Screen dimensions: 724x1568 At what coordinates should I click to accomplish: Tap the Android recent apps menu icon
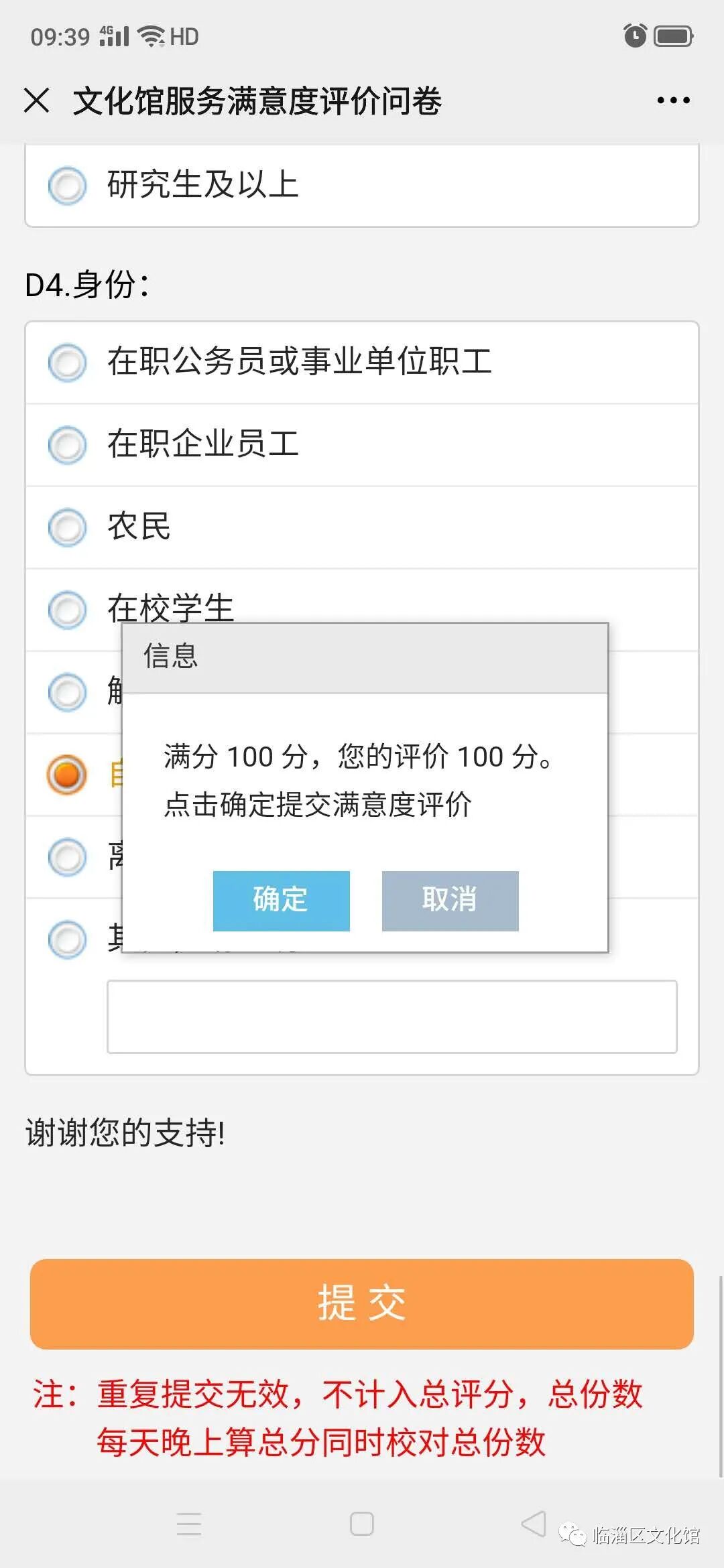tap(189, 1524)
